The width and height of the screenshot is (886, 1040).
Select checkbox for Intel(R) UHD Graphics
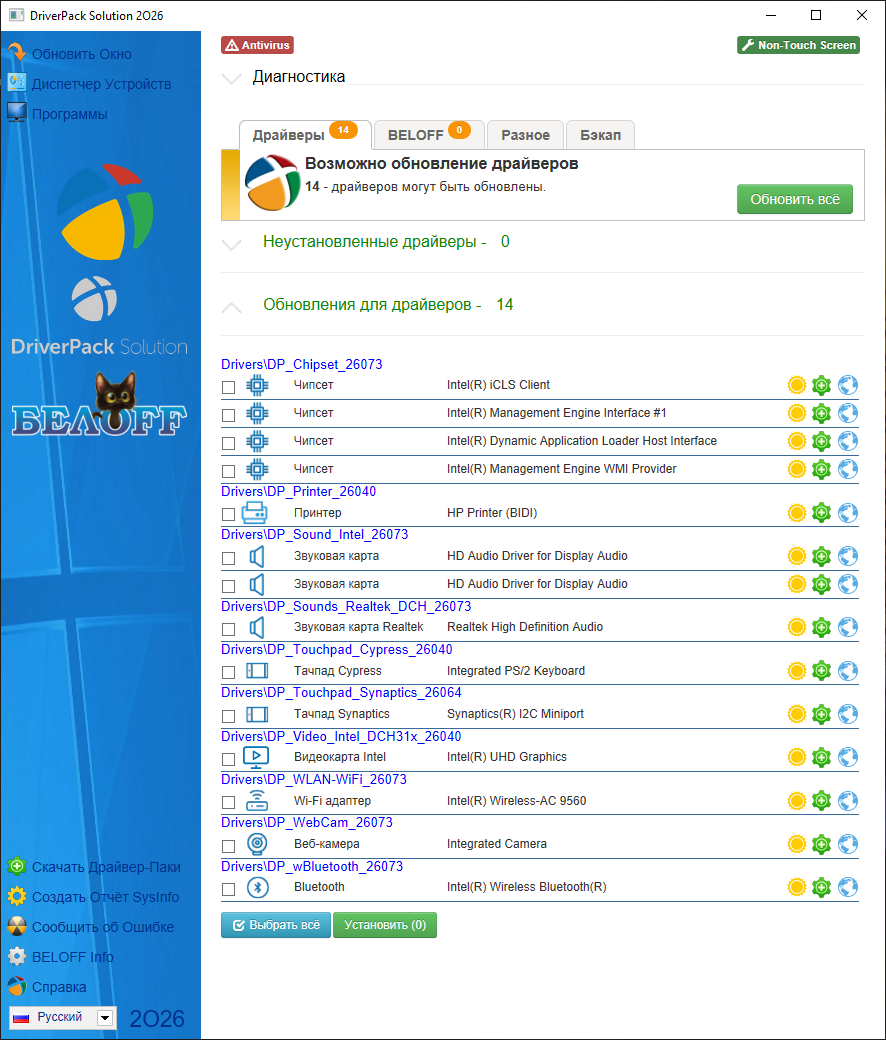click(x=228, y=759)
